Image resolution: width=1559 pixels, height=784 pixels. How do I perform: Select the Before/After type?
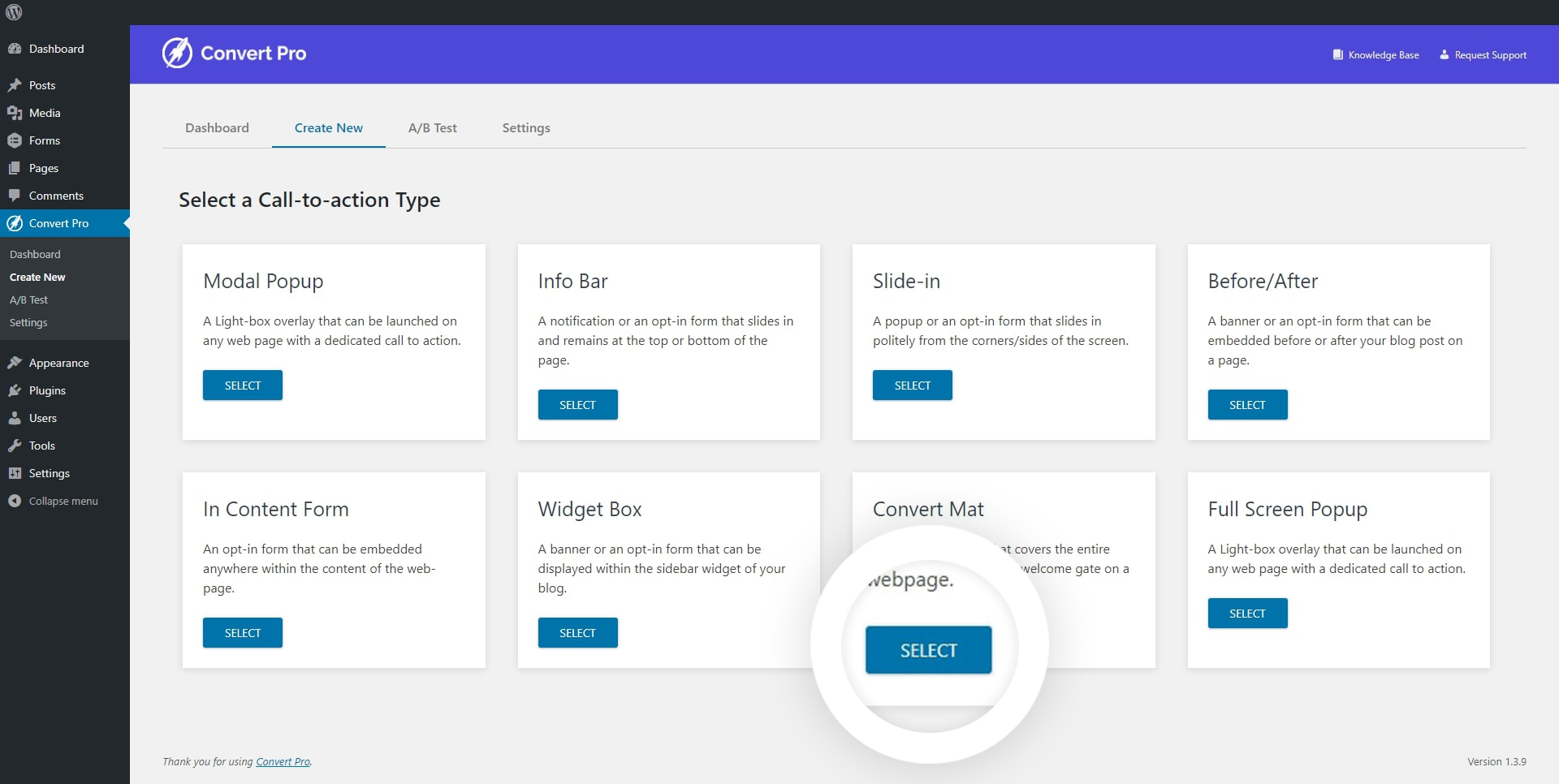pyautogui.click(x=1247, y=405)
